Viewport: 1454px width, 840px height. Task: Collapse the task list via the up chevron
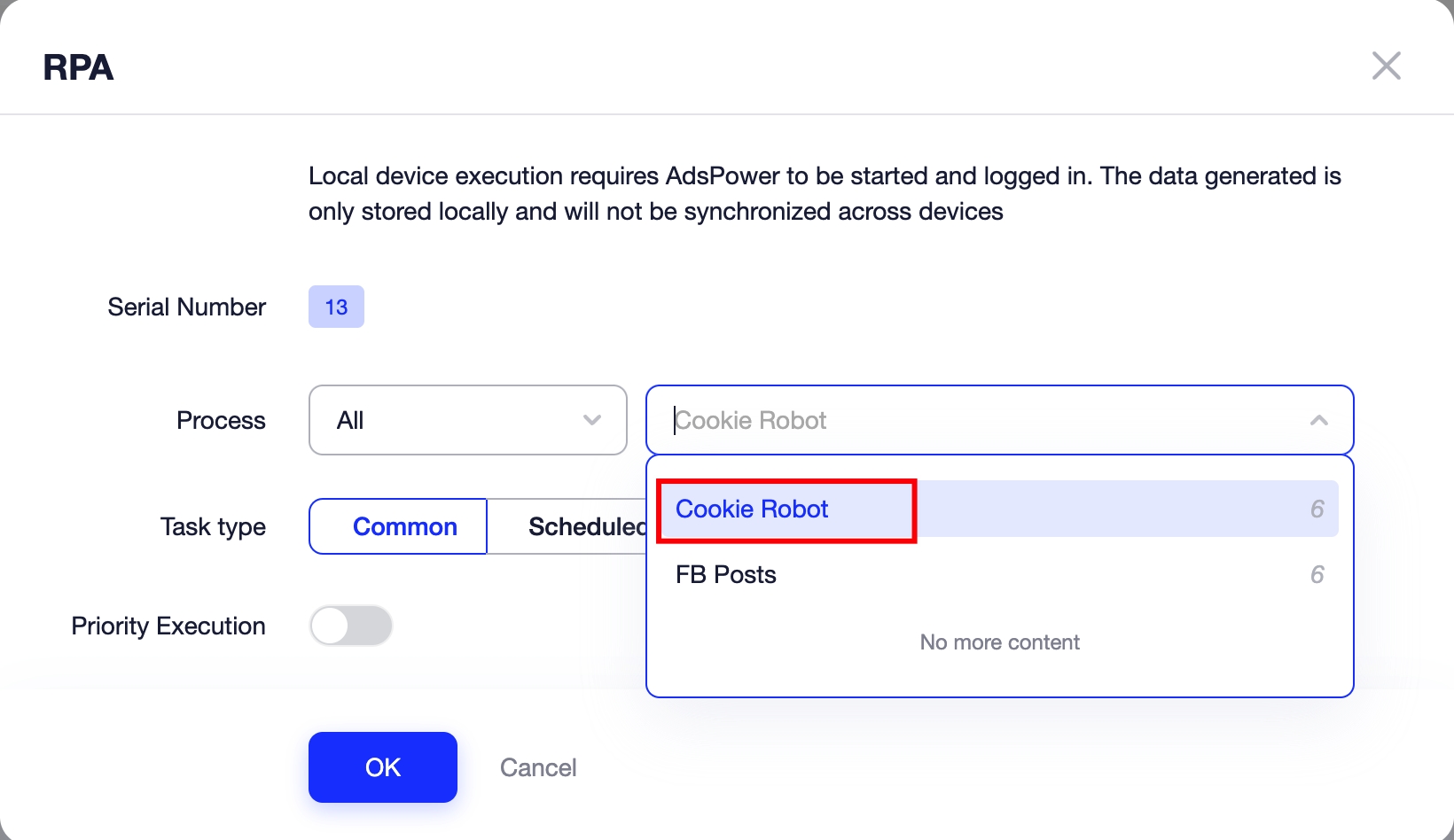(1320, 420)
